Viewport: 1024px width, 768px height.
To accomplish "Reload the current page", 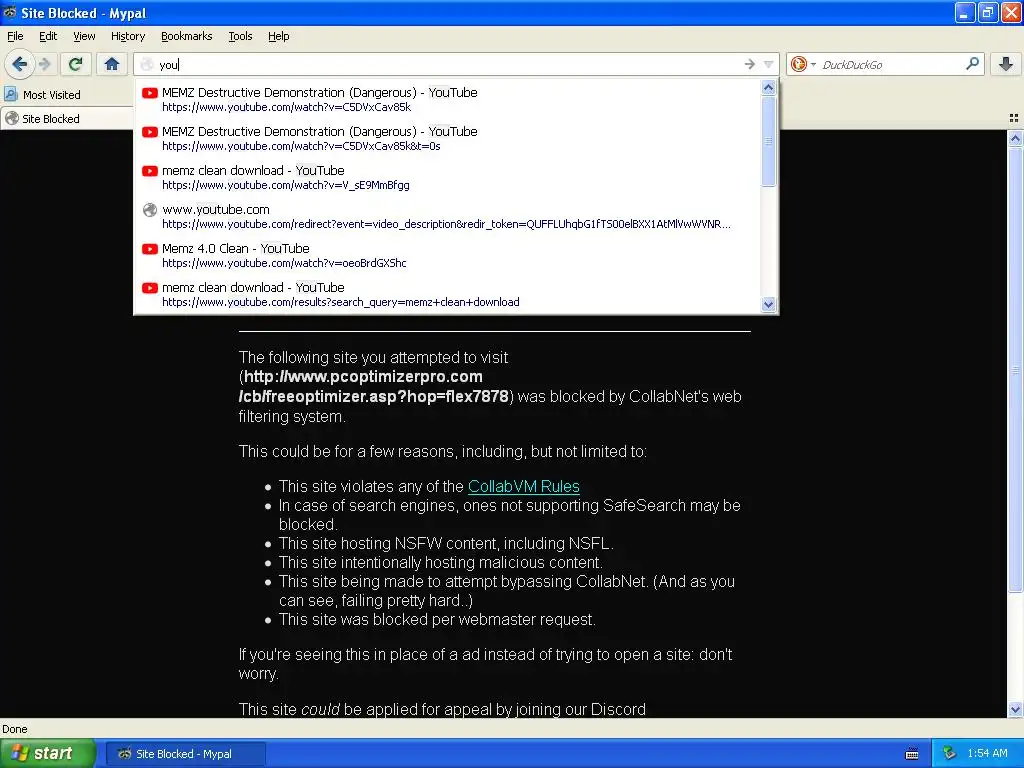I will (x=76, y=64).
